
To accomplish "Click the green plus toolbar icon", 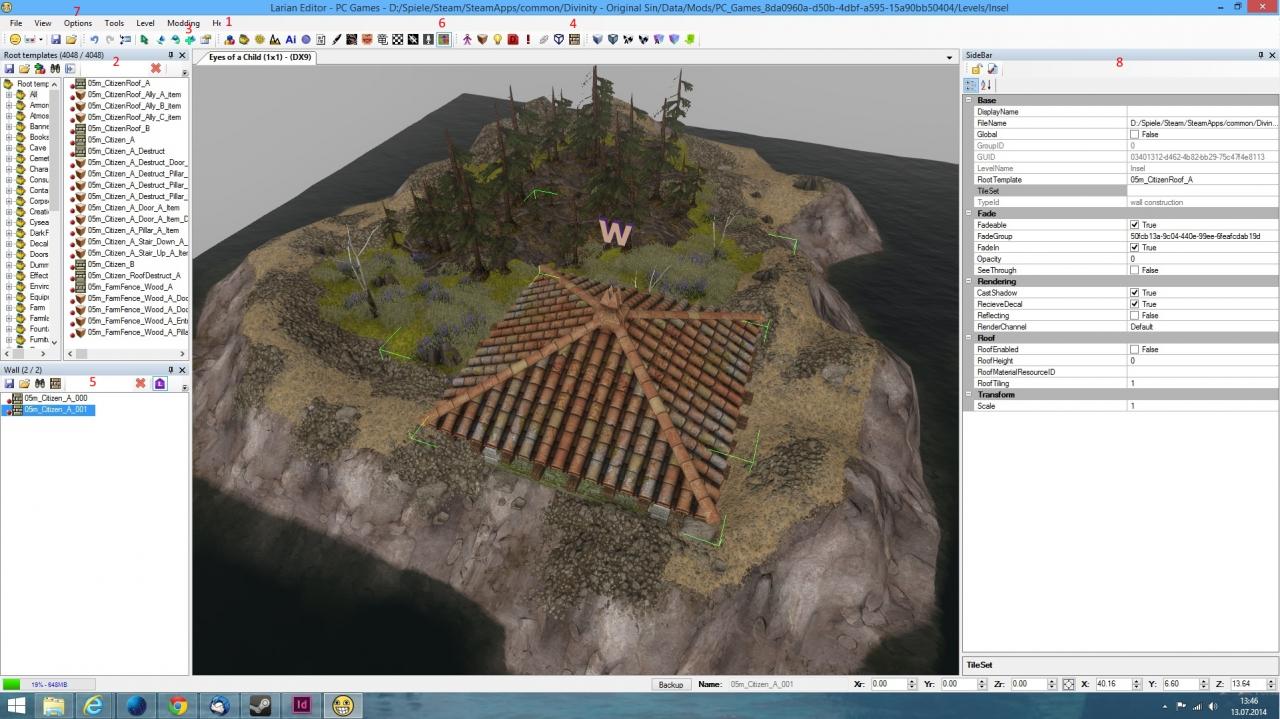I will point(190,39).
